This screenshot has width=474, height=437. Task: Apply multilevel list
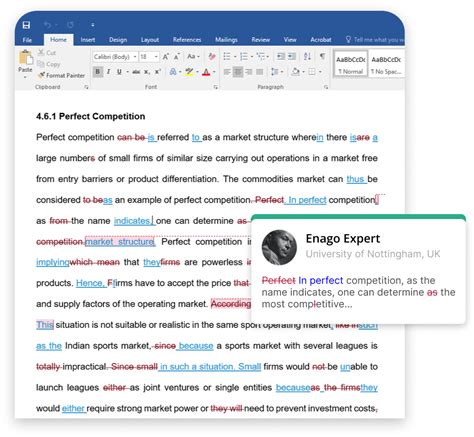click(261, 56)
